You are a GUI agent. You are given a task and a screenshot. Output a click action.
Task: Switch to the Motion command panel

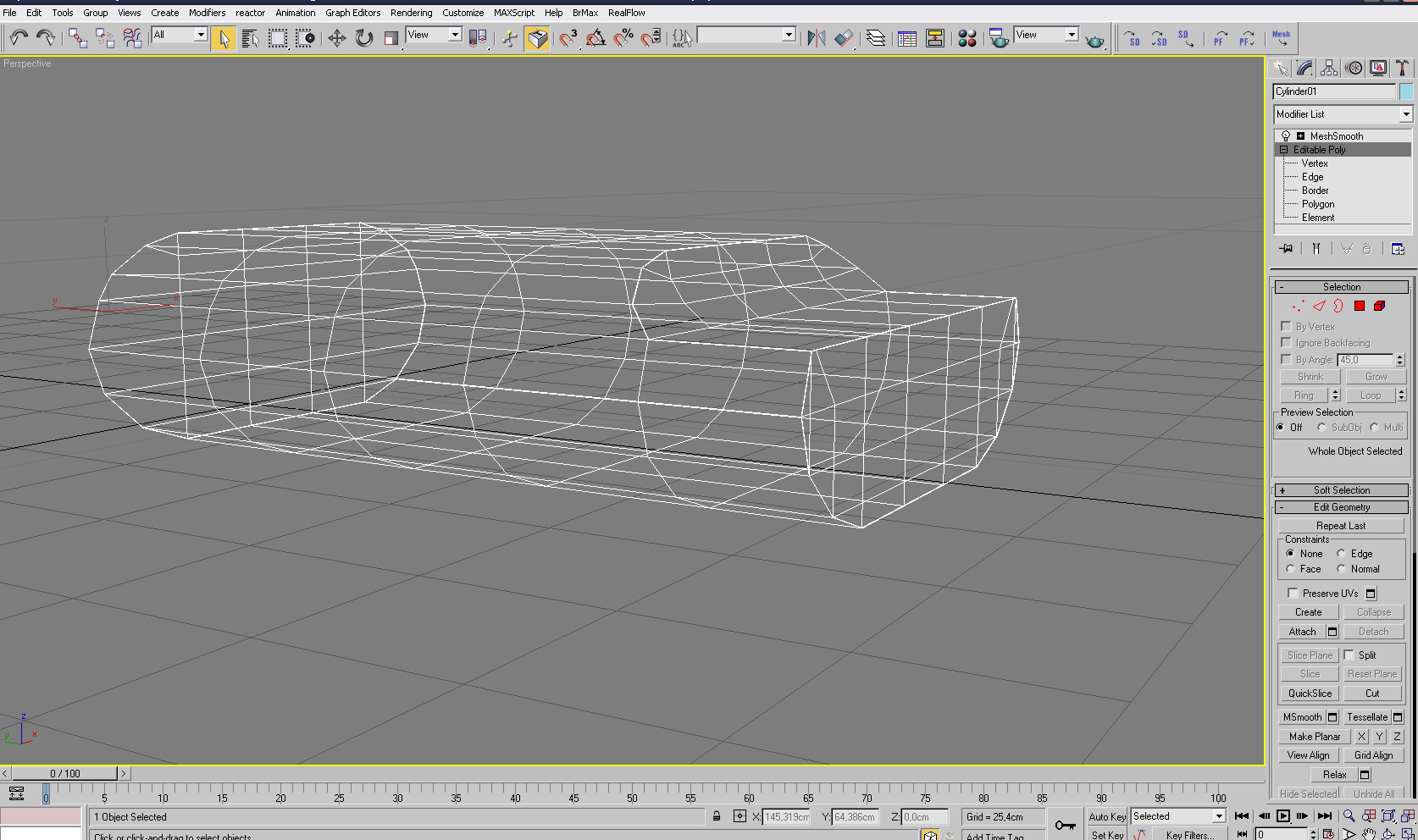(x=1354, y=69)
